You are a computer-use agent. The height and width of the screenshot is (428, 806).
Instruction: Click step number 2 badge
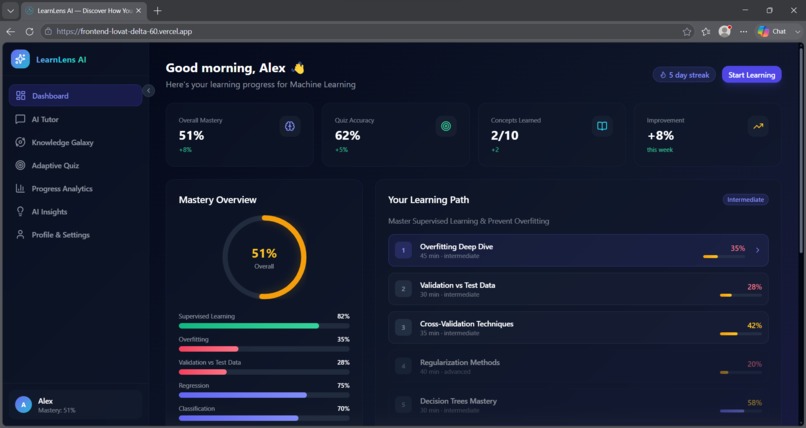pyautogui.click(x=404, y=289)
